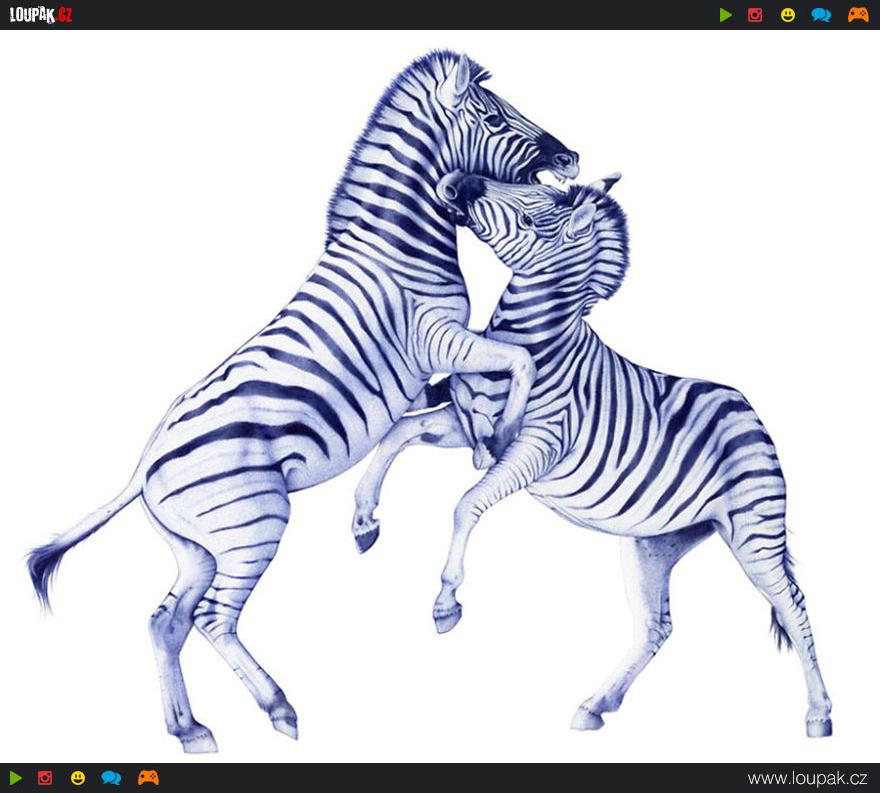The width and height of the screenshot is (880, 793).
Task: Click the orange gamepad icon in bottom bar
Action: coord(148,778)
